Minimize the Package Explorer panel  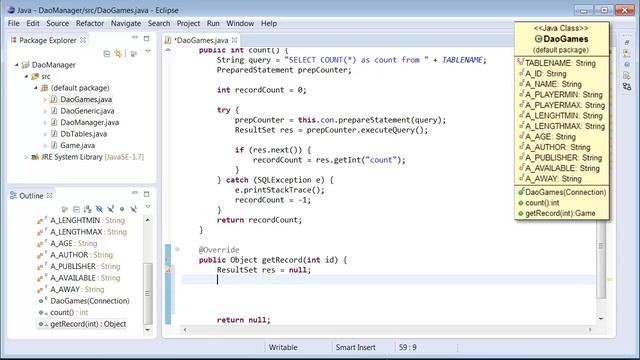coord(135,38)
